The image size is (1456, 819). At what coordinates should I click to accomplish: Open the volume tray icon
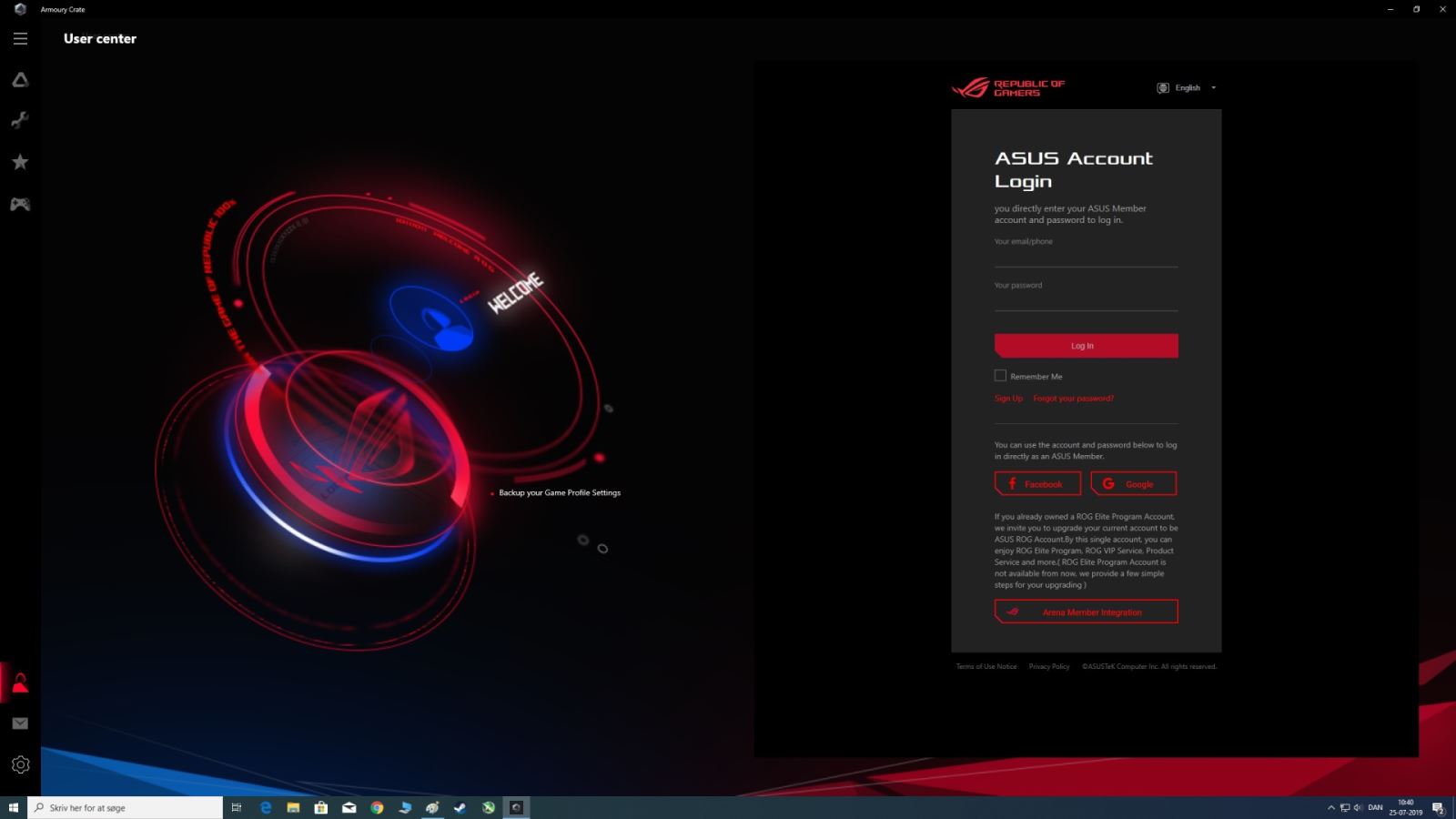coord(1358,807)
